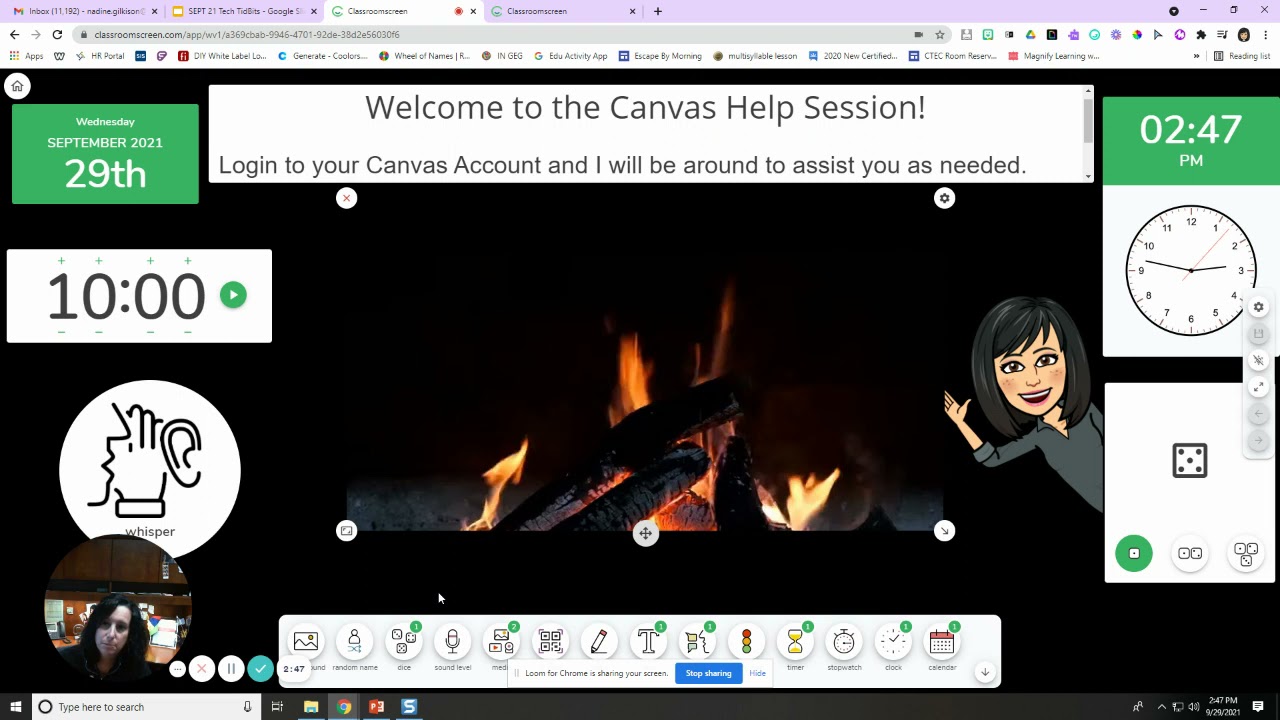Screen dimensions: 1280x720
Task: Open the Escape By Morning bookmark
Action: pyautogui.click(x=660, y=56)
